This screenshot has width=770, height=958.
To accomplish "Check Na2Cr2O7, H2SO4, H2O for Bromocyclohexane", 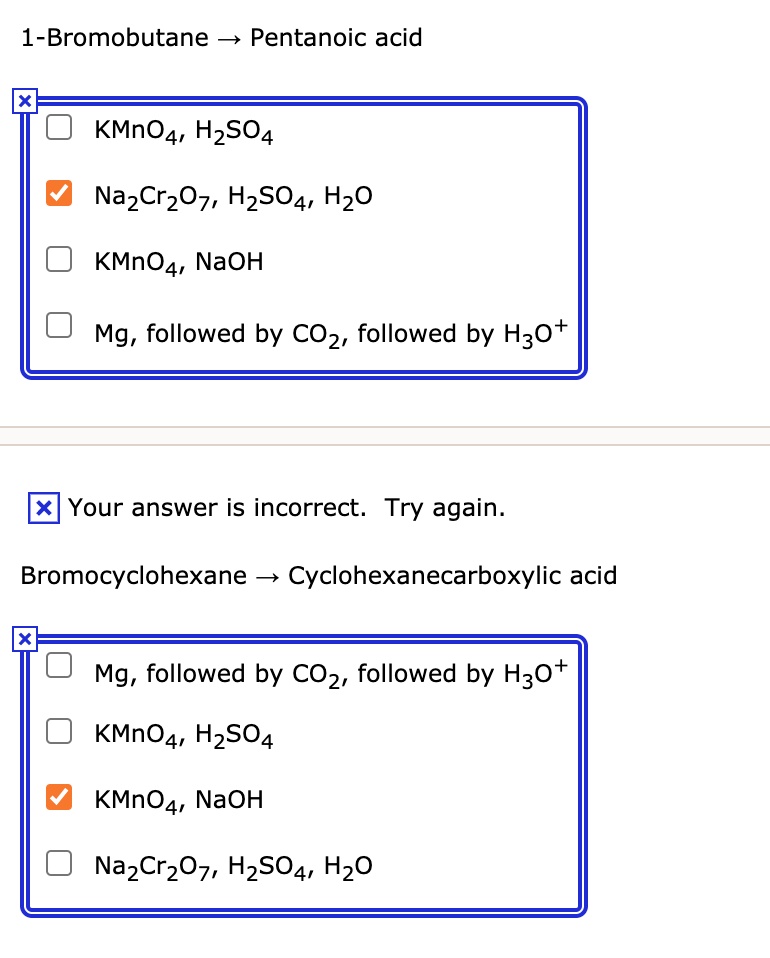I will tap(59, 863).
